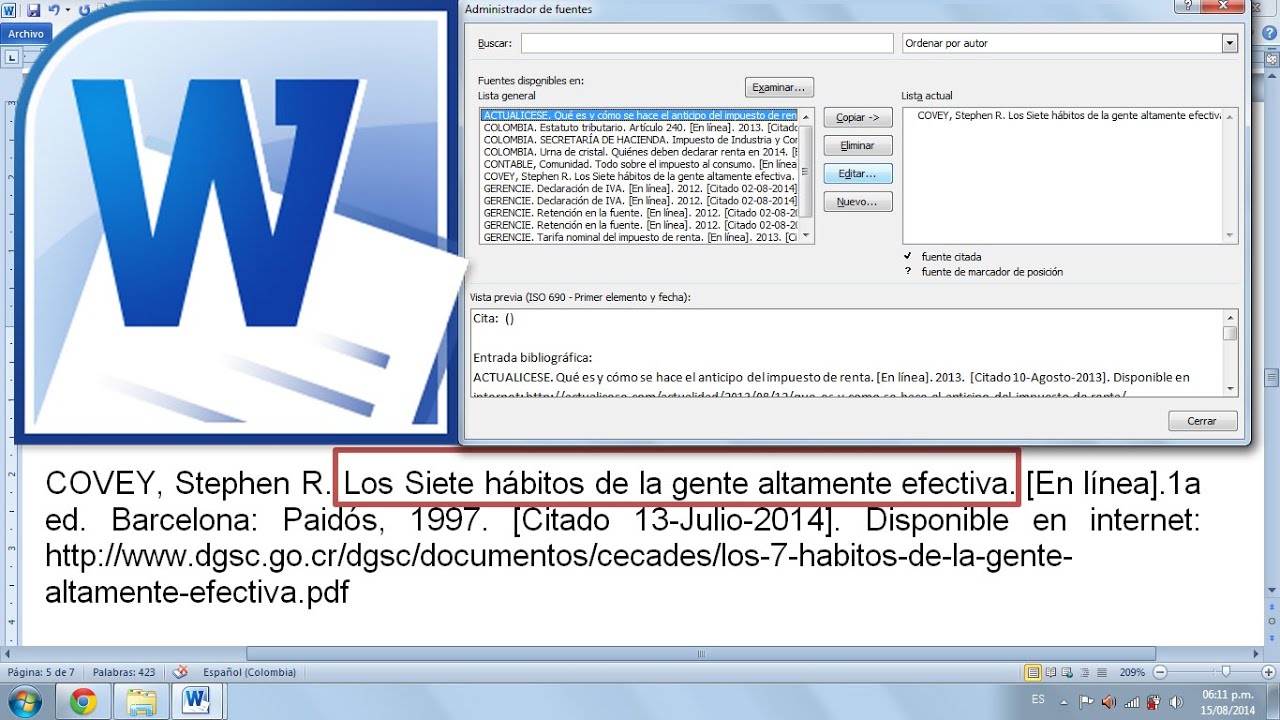Switch to Full Screen Reading view icon
This screenshot has height=720, width=1280.
click(x=1050, y=673)
